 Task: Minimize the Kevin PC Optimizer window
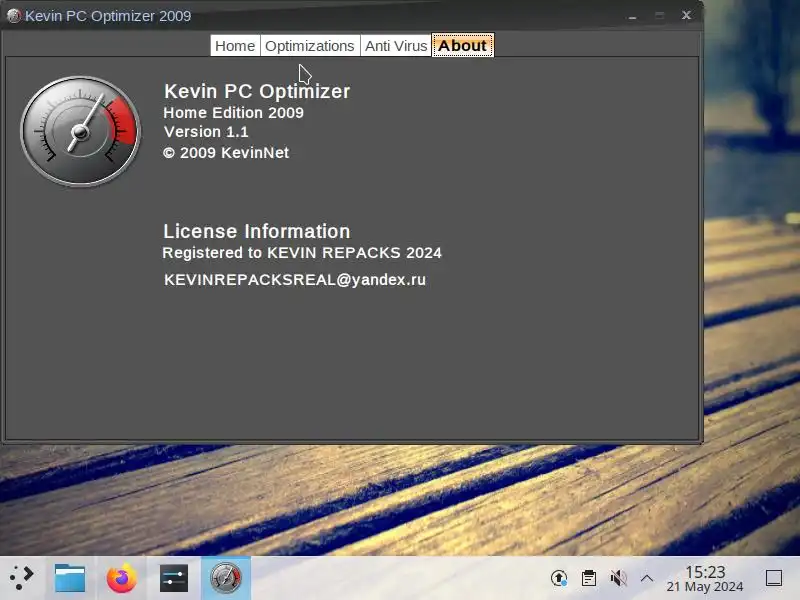[x=633, y=16]
